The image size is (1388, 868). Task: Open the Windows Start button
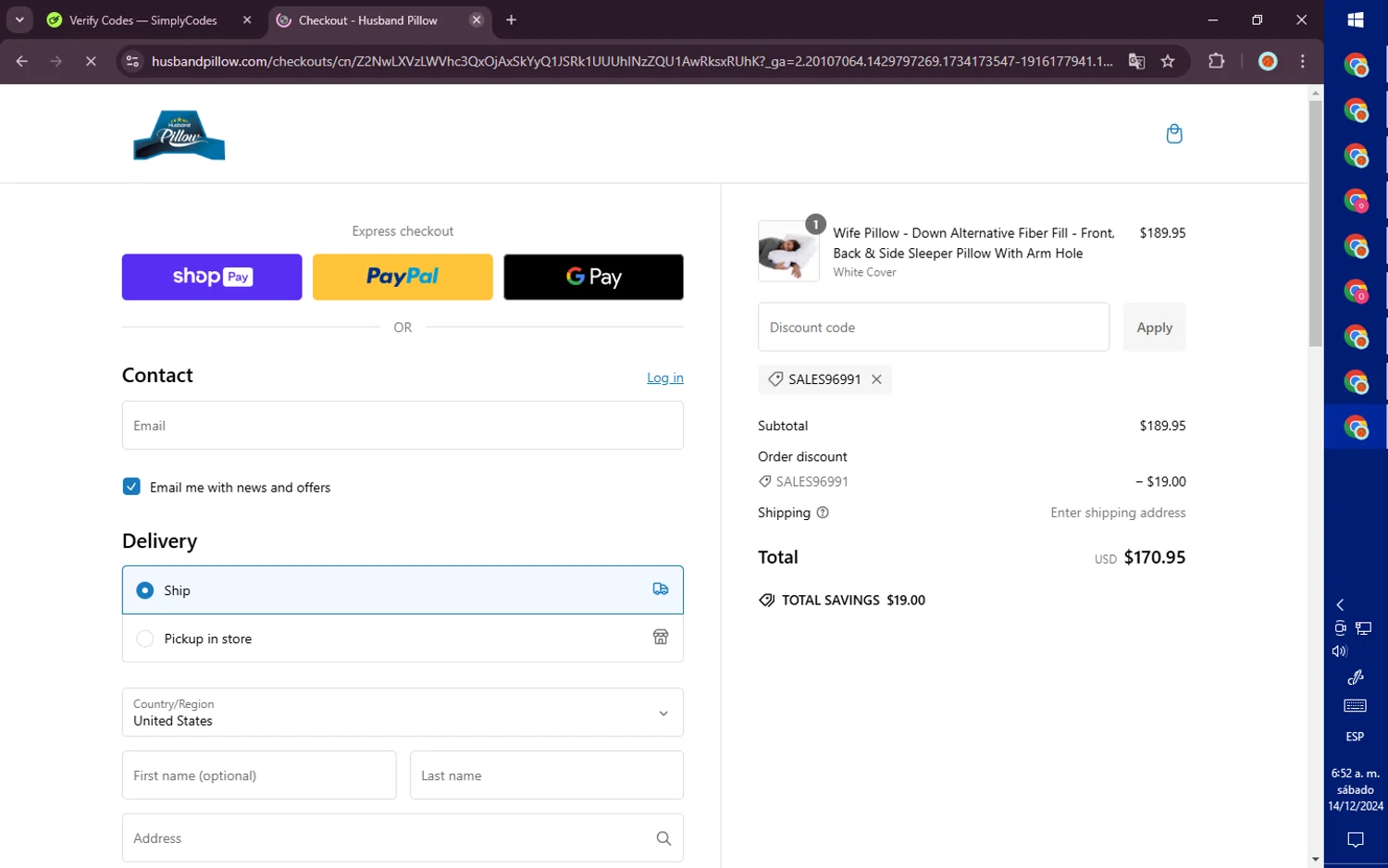point(1356,19)
